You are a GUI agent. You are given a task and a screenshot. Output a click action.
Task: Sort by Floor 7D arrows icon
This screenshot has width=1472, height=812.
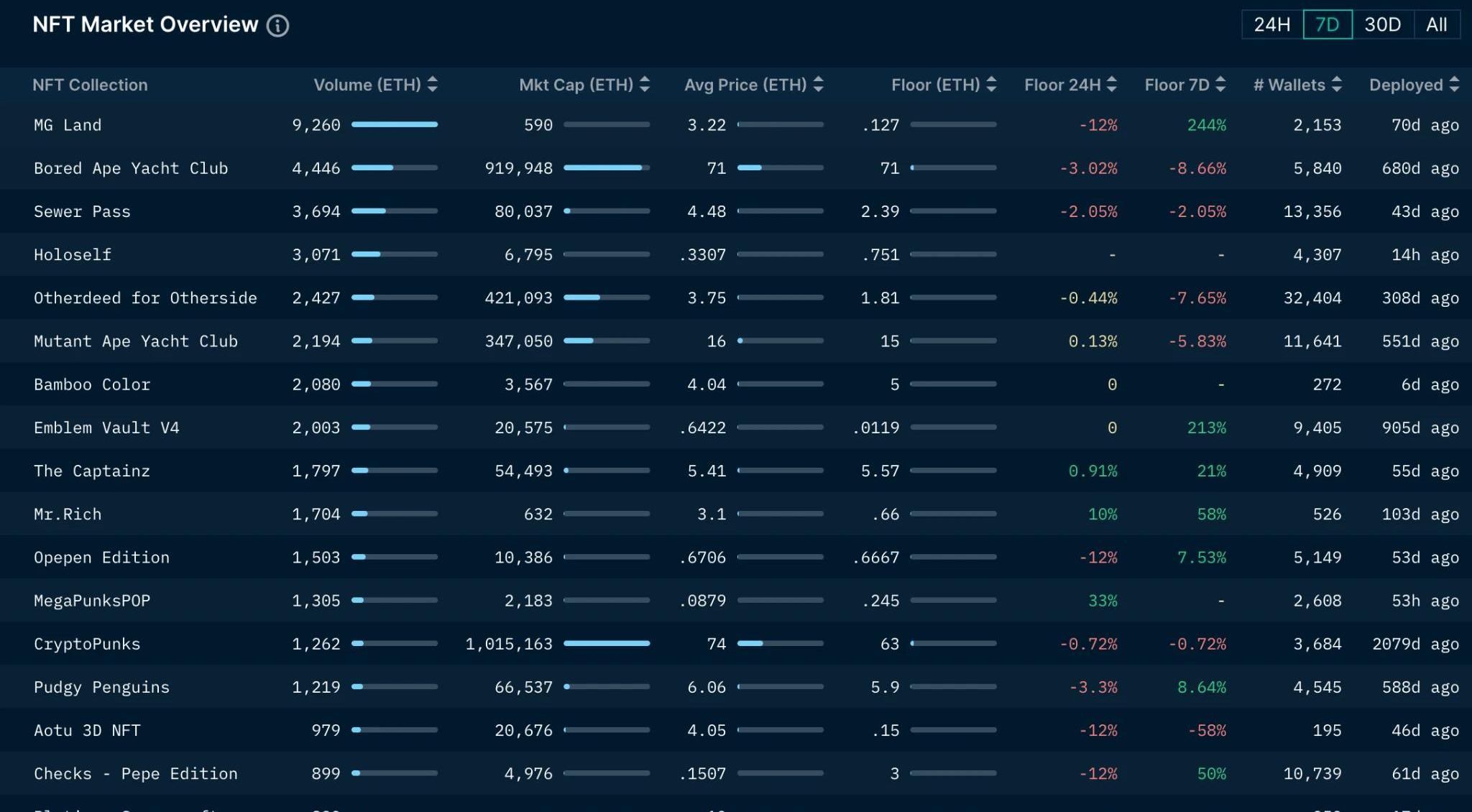pos(1220,85)
